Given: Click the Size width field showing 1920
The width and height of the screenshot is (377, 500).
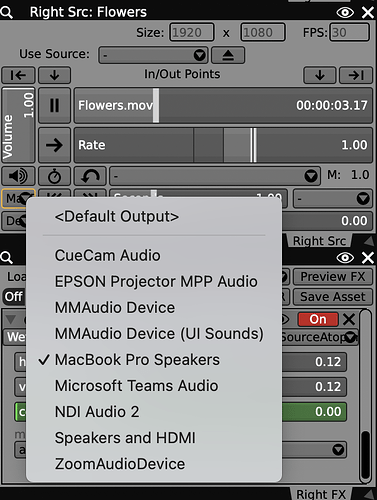Looking at the screenshot, I should (192, 32).
